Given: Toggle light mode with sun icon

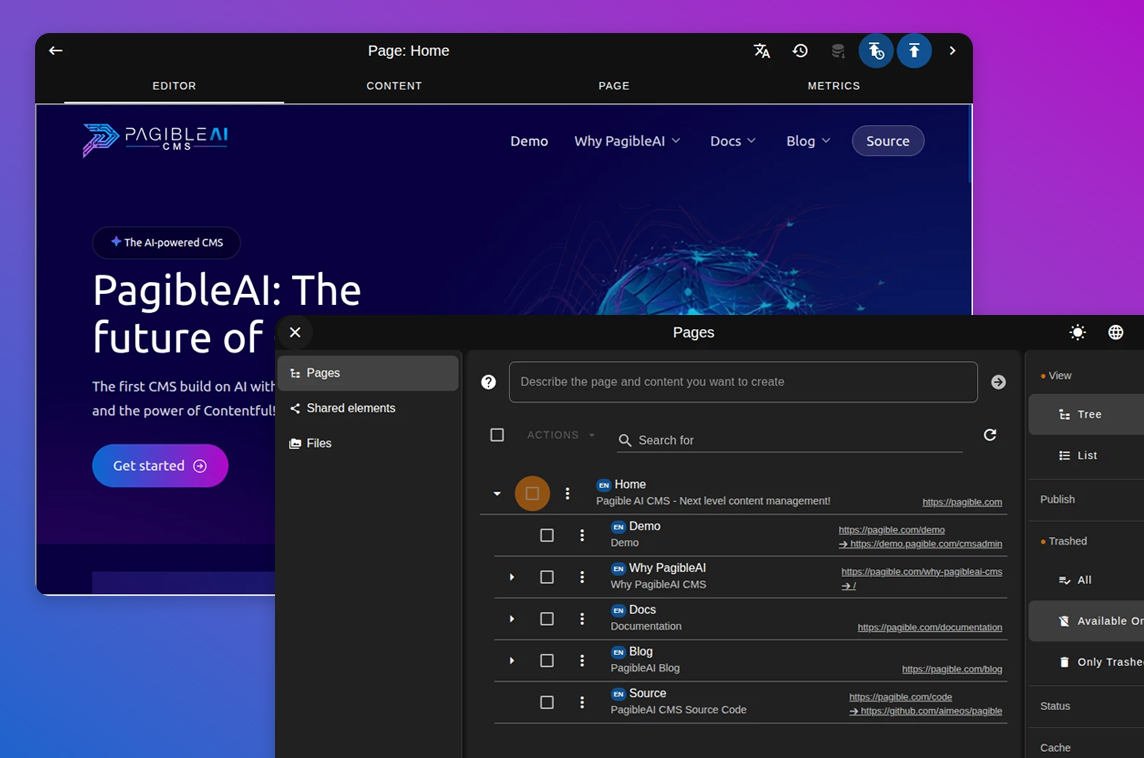Looking at the screenshot, I should pos(1077,333).
